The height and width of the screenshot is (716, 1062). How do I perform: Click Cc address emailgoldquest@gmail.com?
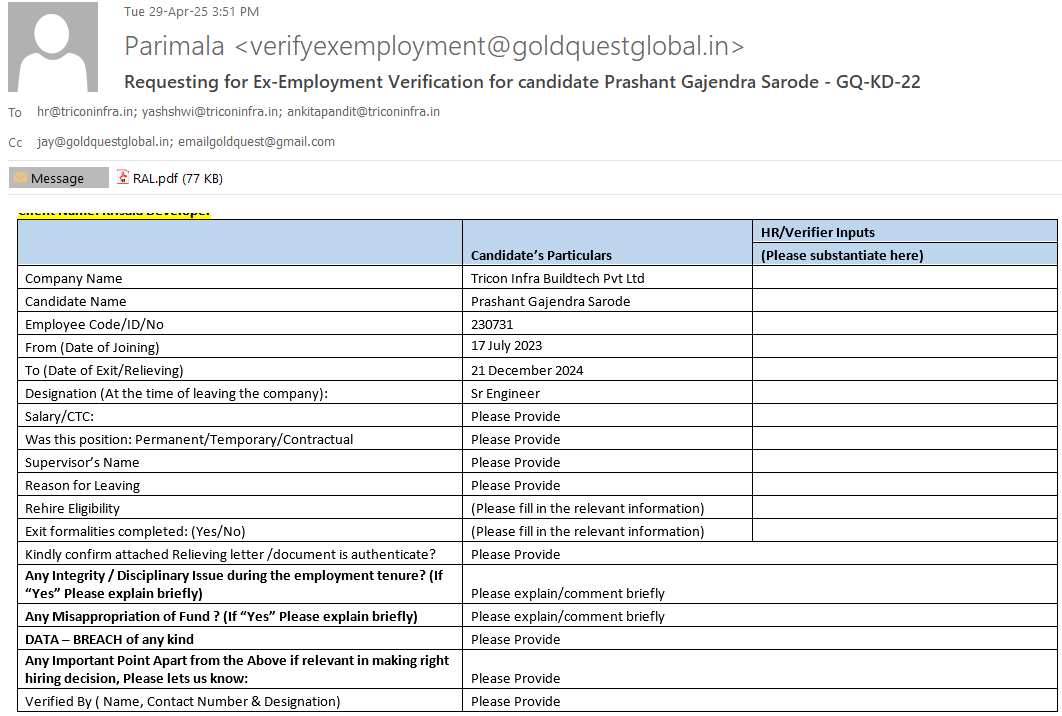pos(256,142)
